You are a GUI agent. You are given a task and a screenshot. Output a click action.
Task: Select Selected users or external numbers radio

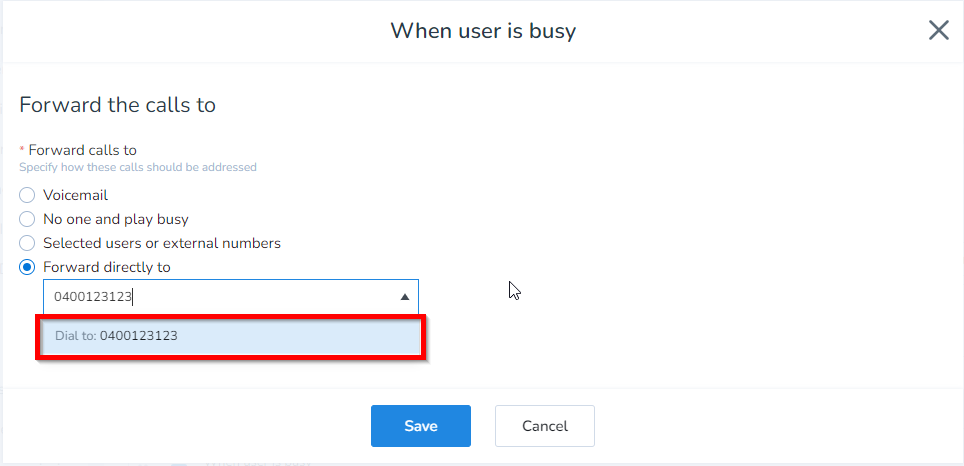(27, 243)
